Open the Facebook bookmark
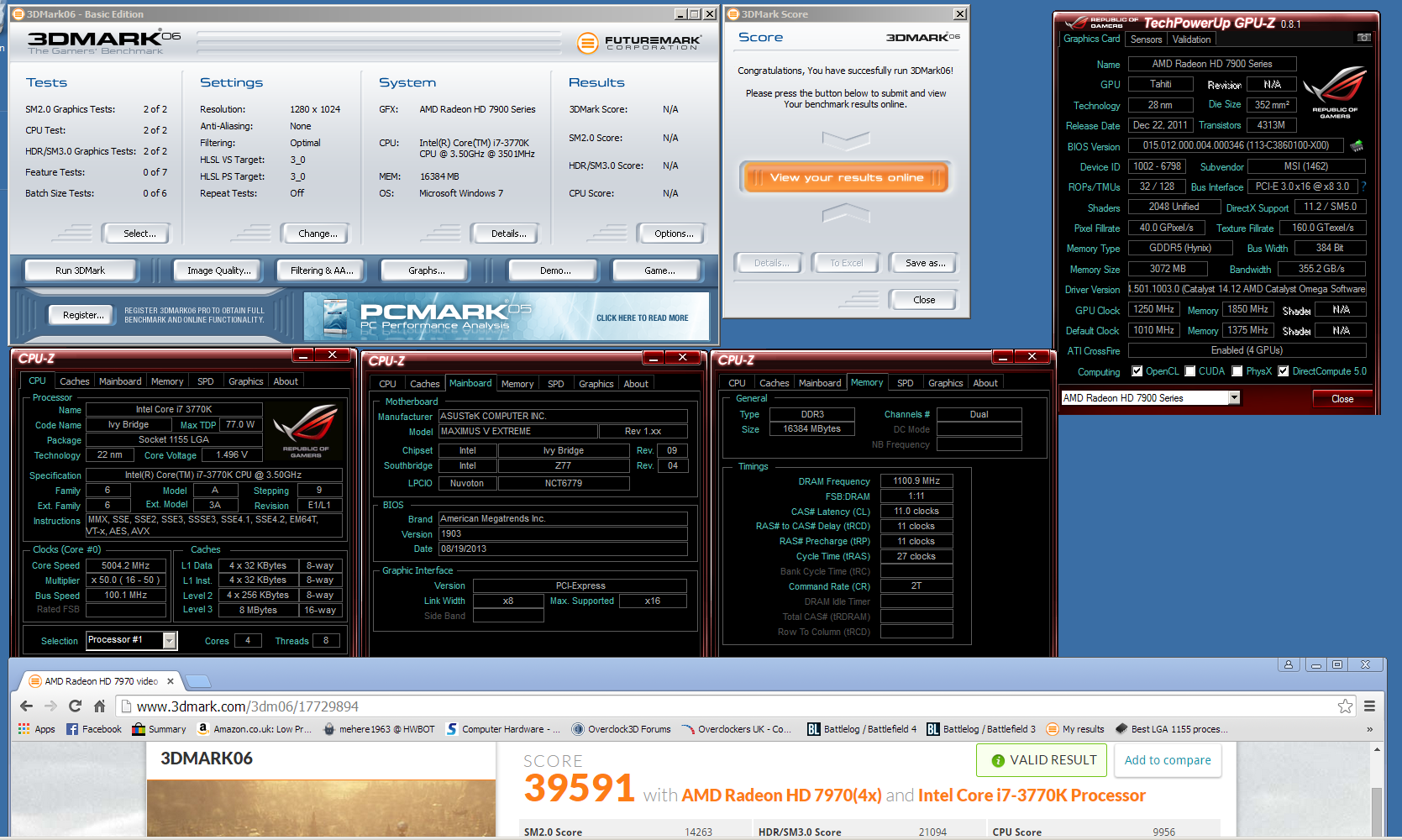Viewport: 1402px width, 840px height. click(93, 729)
